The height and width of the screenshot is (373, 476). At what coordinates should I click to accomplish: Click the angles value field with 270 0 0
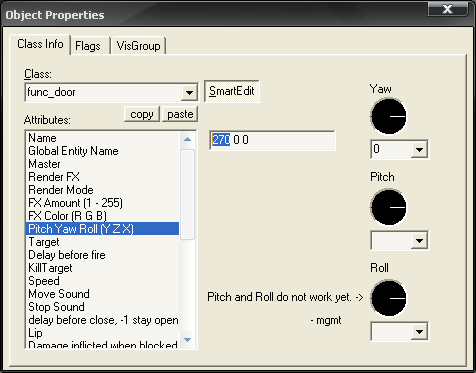pyautogui.click(x=272, y=140)
